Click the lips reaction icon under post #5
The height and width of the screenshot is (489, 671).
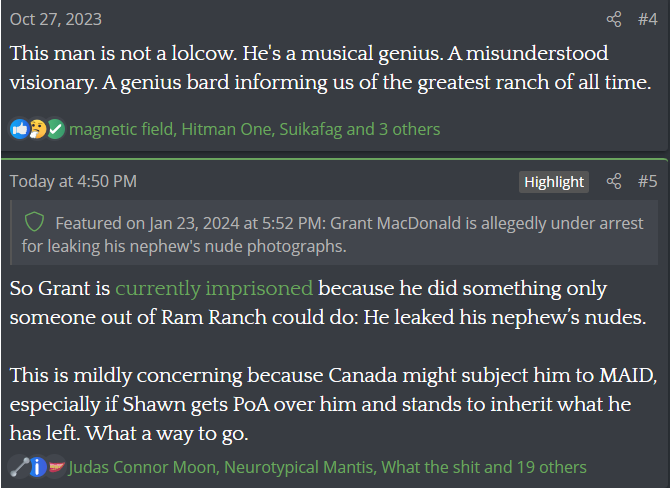pos(56,467)
